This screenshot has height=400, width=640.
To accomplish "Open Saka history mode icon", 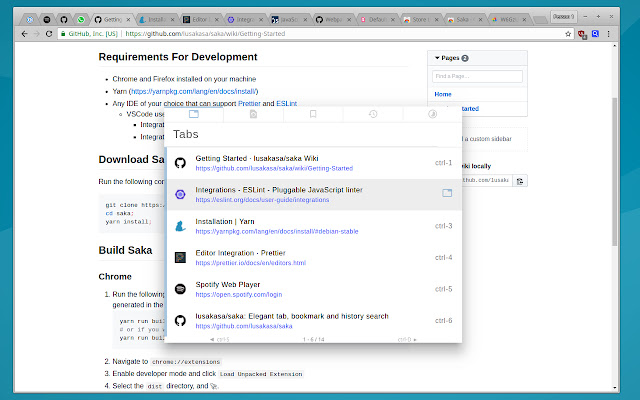I will pyautogui.click(x=373, y=115).
